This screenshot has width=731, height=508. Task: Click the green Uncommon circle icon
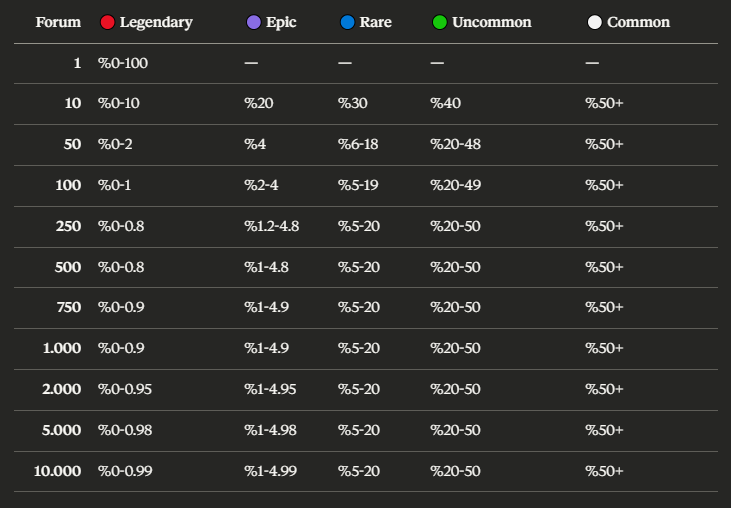[440, 22]
